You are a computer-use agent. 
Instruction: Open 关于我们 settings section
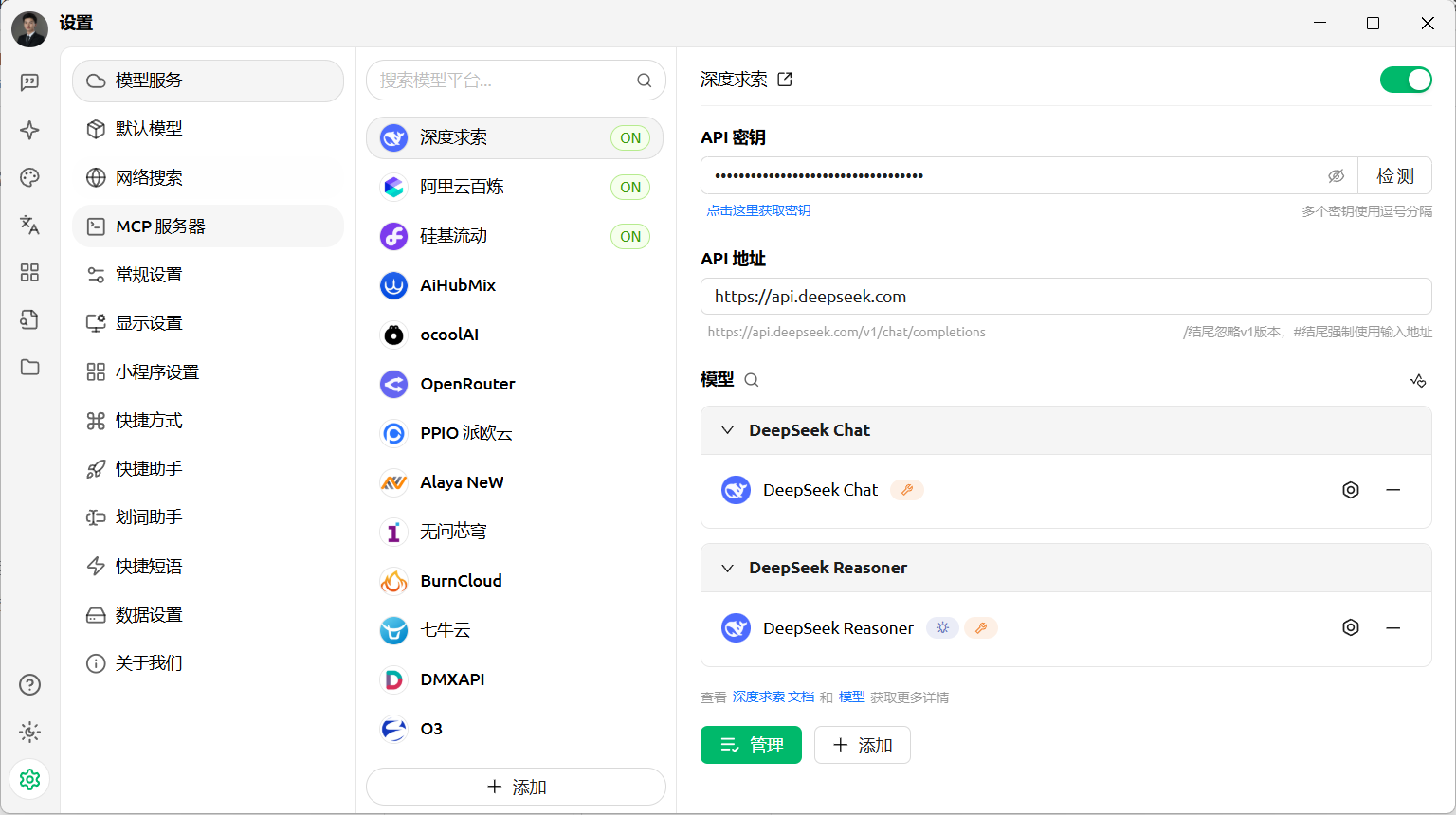click(208, 663)
